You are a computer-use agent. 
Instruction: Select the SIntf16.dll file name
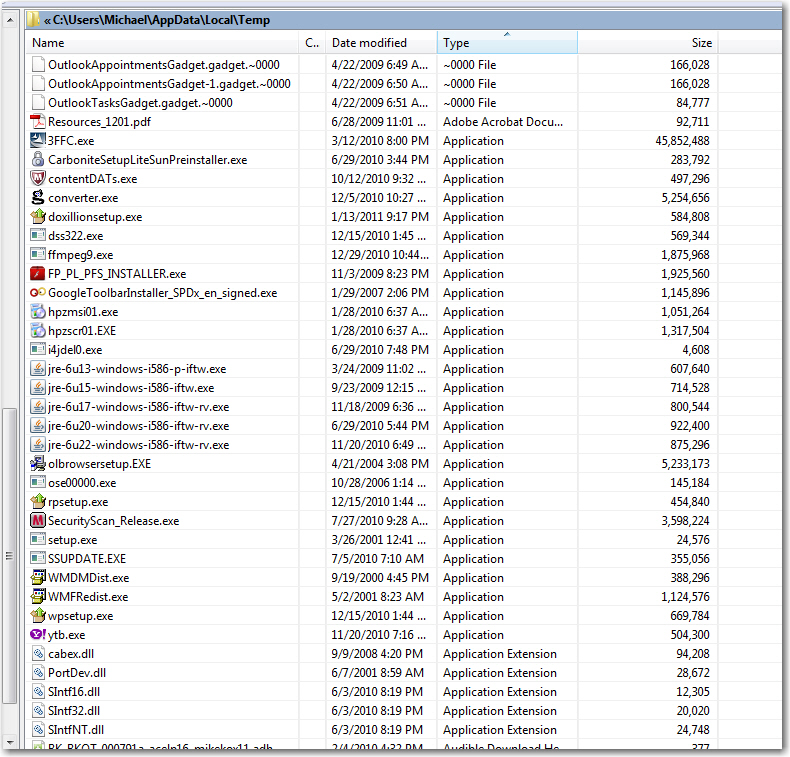coord(74,692)
